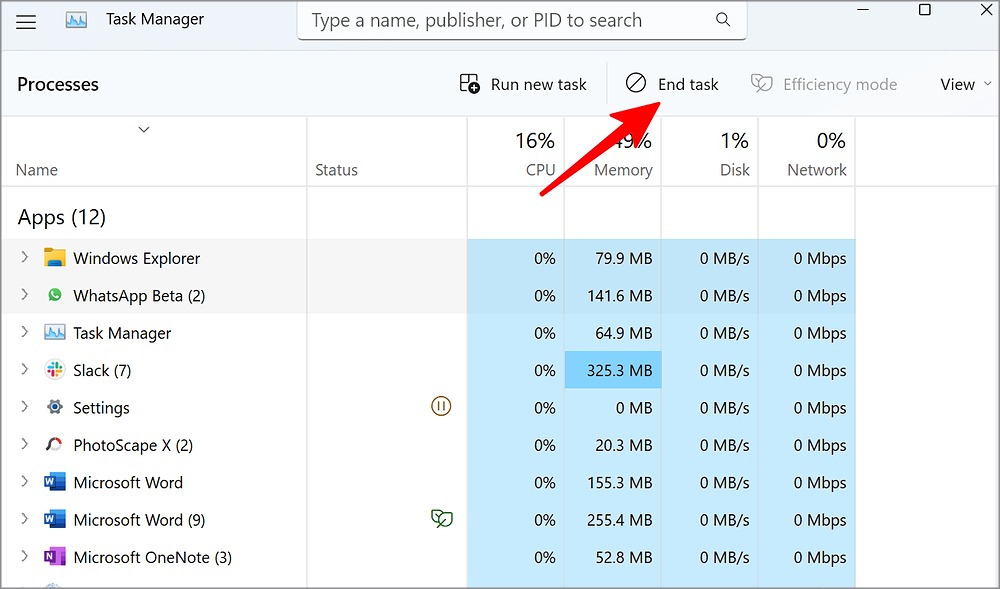Click the Windows Explorer folder icon
Screen dimensions: 1000x589
pos(55,258)
